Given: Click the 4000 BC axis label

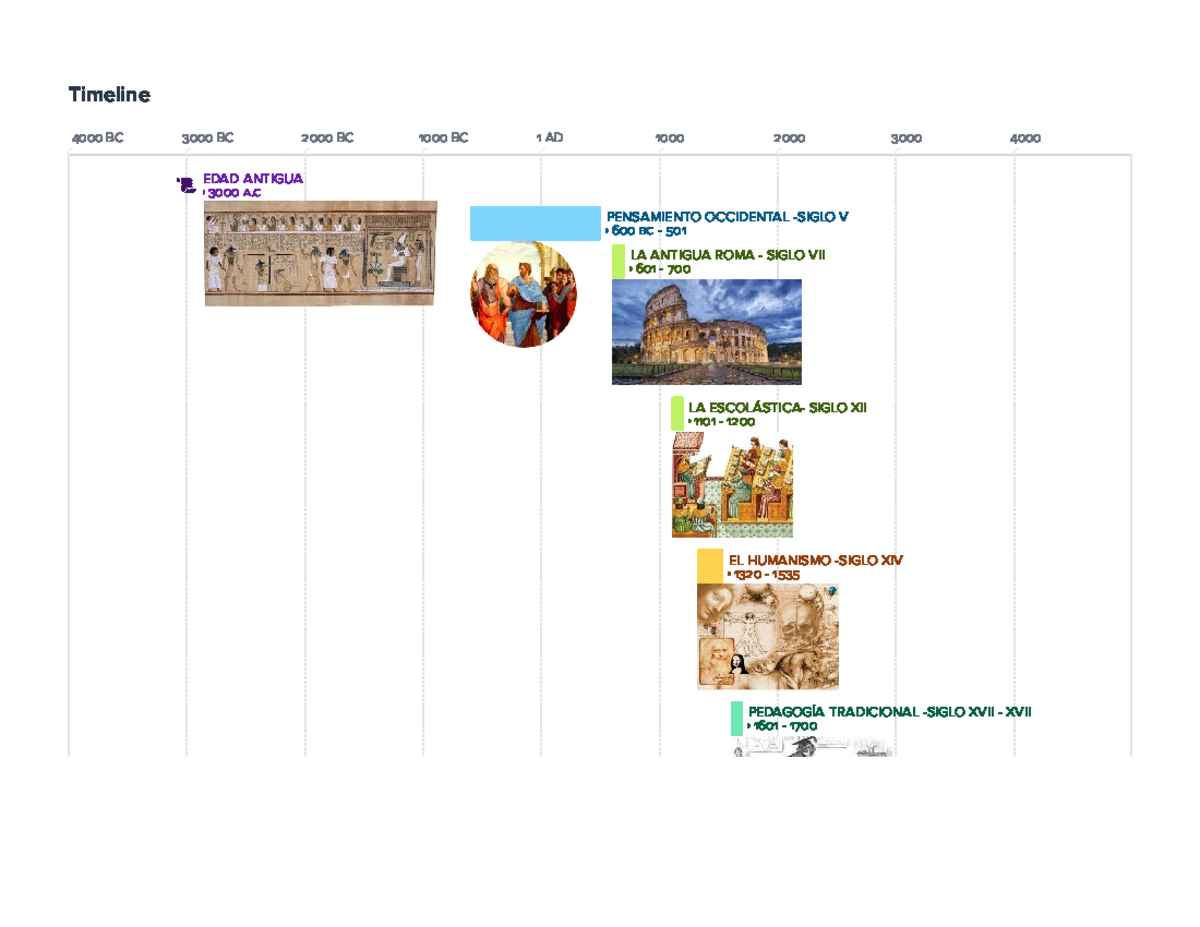Looking at the screenshot, I should click(x=96, y=137).
